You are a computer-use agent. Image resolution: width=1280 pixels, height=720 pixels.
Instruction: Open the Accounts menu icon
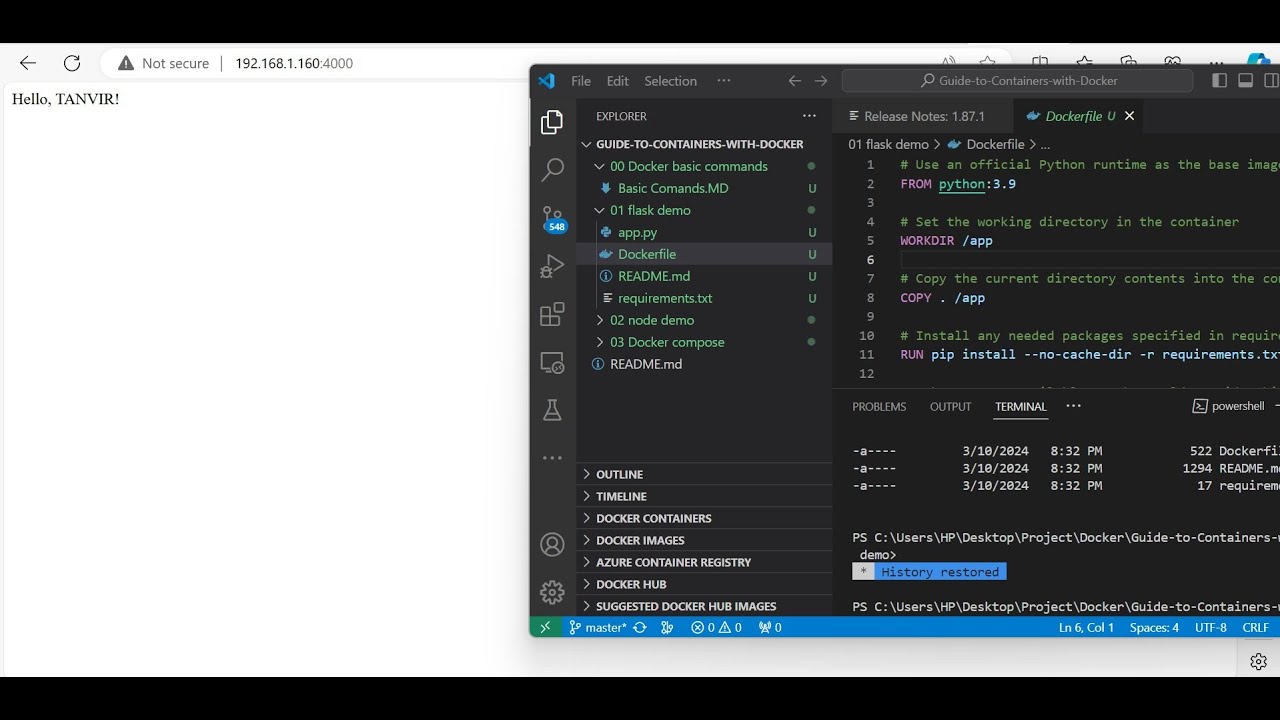(552, 545)
